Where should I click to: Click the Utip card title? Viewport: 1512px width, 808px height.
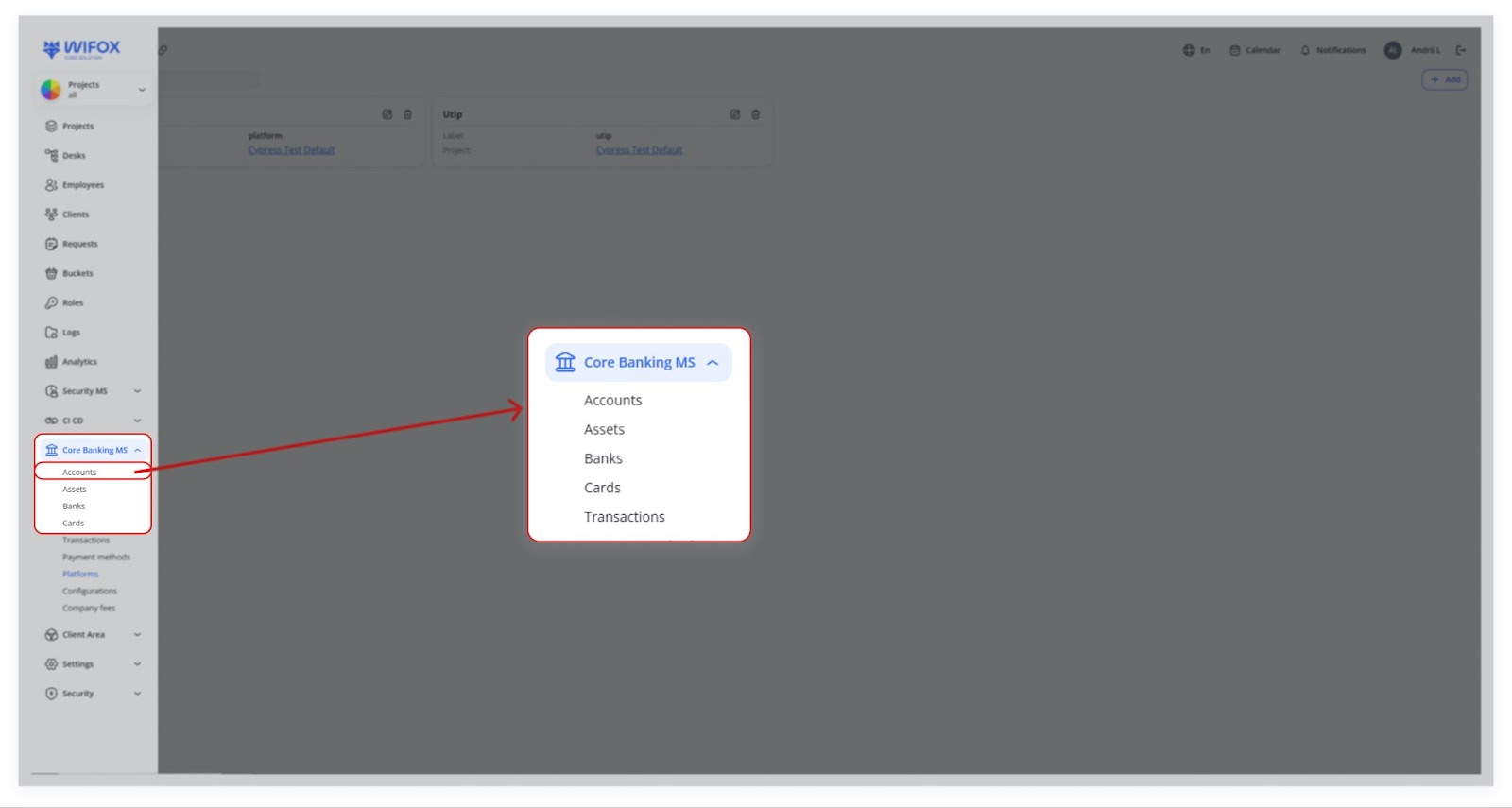click(453, 114)
